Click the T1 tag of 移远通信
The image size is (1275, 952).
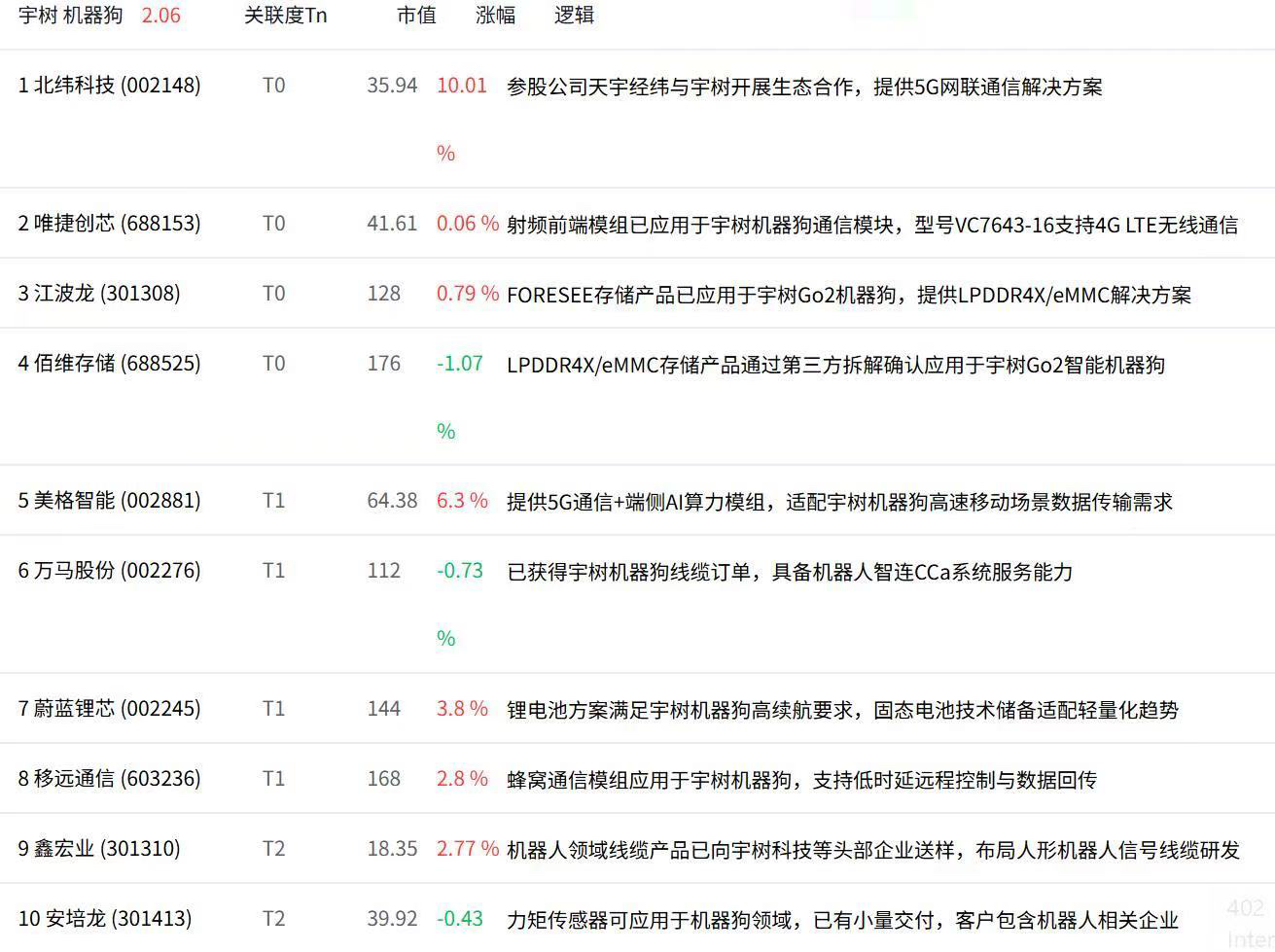[274, 779]
